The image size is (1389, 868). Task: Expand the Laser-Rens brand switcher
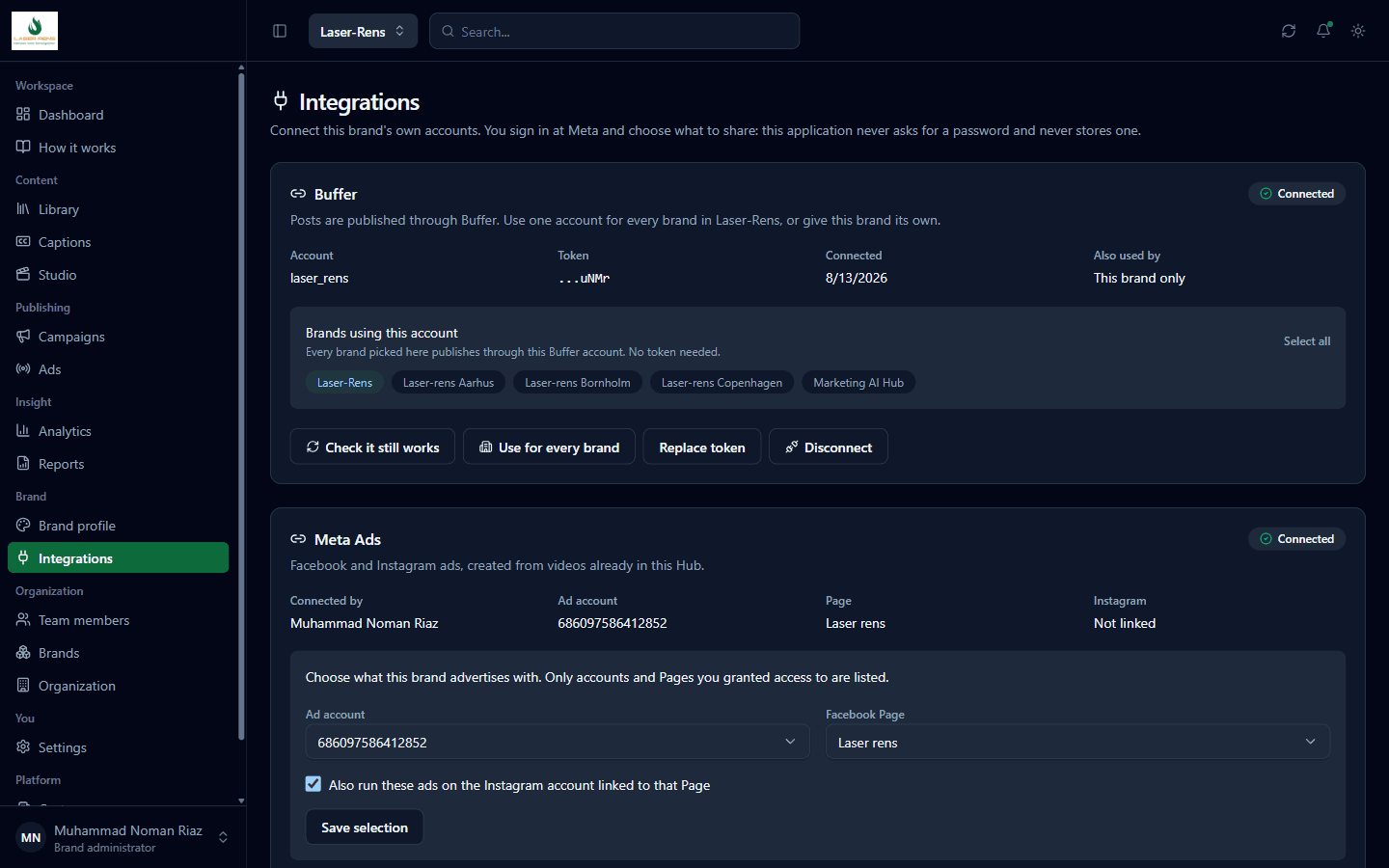coord(363,31)
